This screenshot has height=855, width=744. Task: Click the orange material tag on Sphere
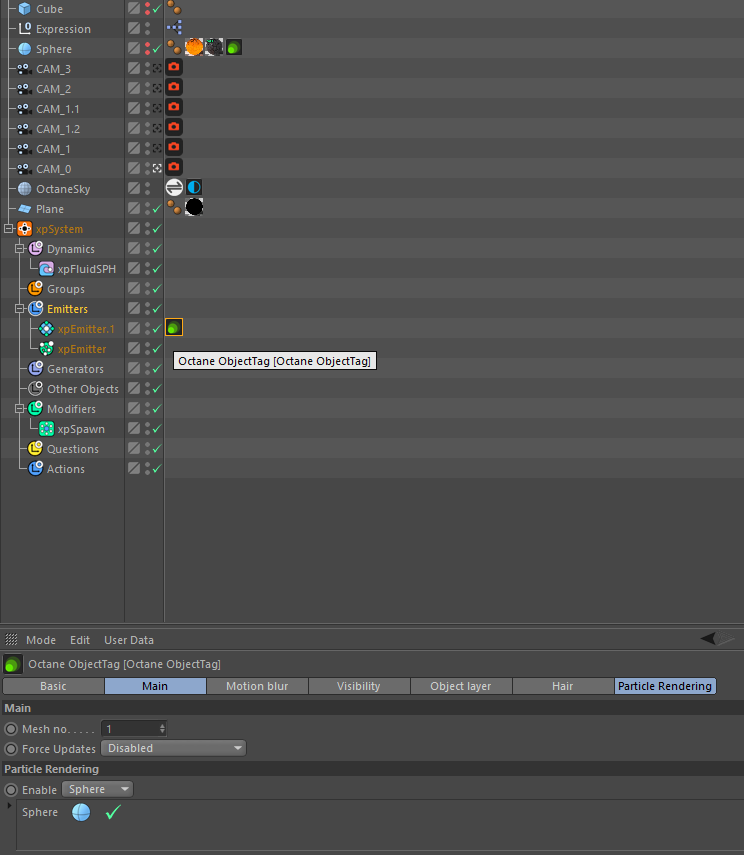194,47
